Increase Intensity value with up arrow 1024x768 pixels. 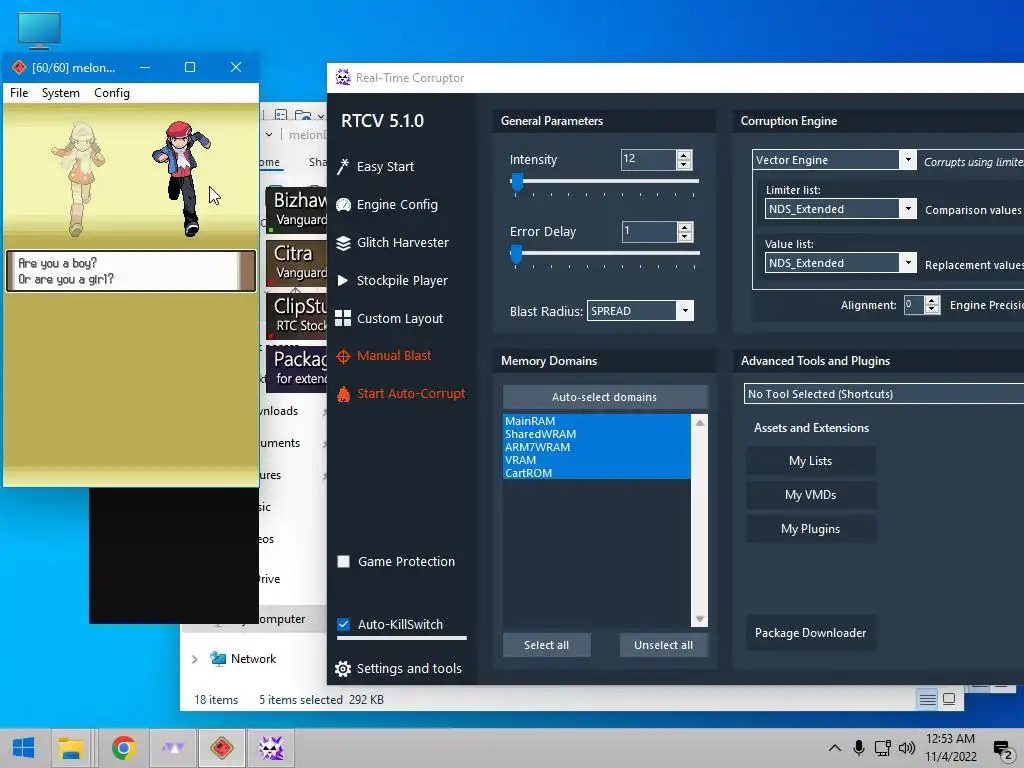pos(684,155)
